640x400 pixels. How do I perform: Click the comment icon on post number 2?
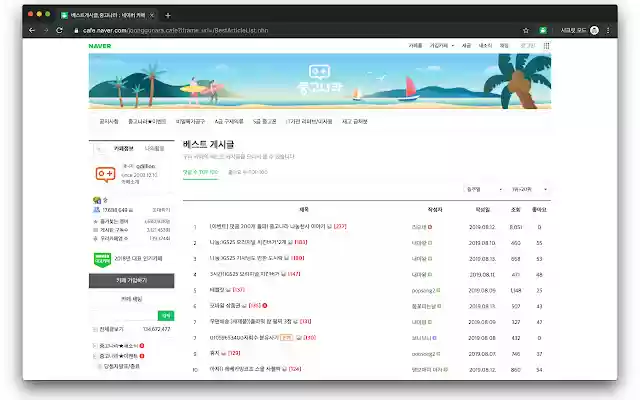pyautogui.click(x=290, y=242)
